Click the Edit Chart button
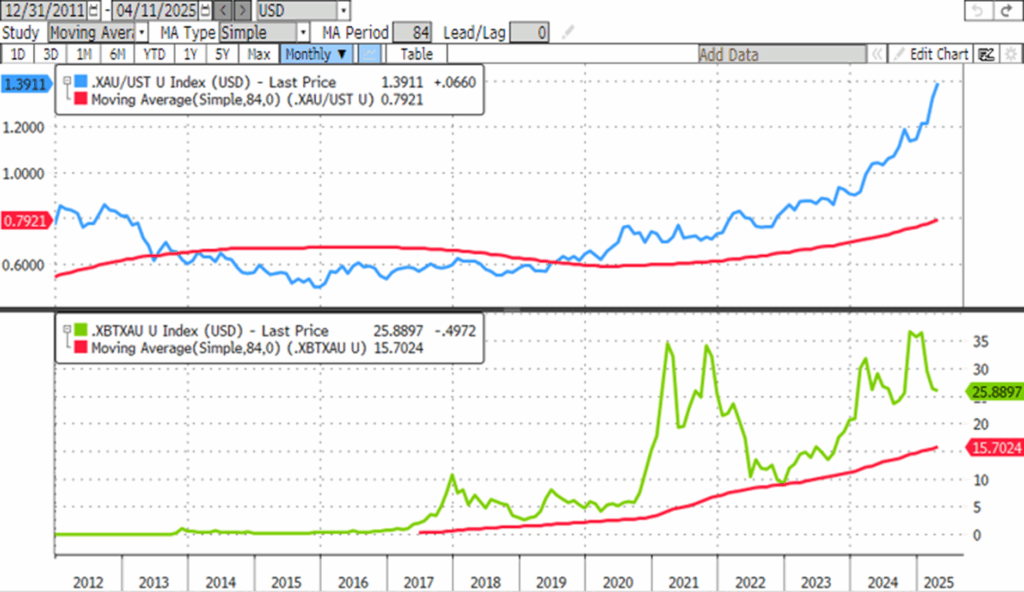Image resolution: width=1024 pixels, height=592 pixels. click(x=930, y=54)
